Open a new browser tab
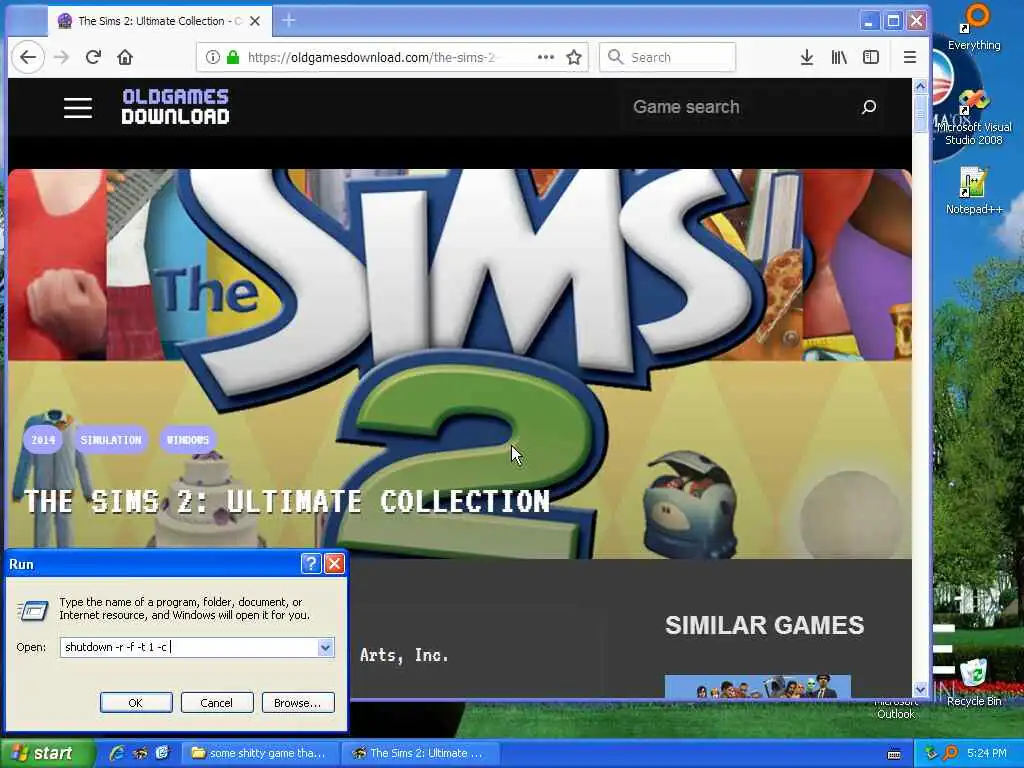This screenshot has height=768, width=1024. (289, 21)
